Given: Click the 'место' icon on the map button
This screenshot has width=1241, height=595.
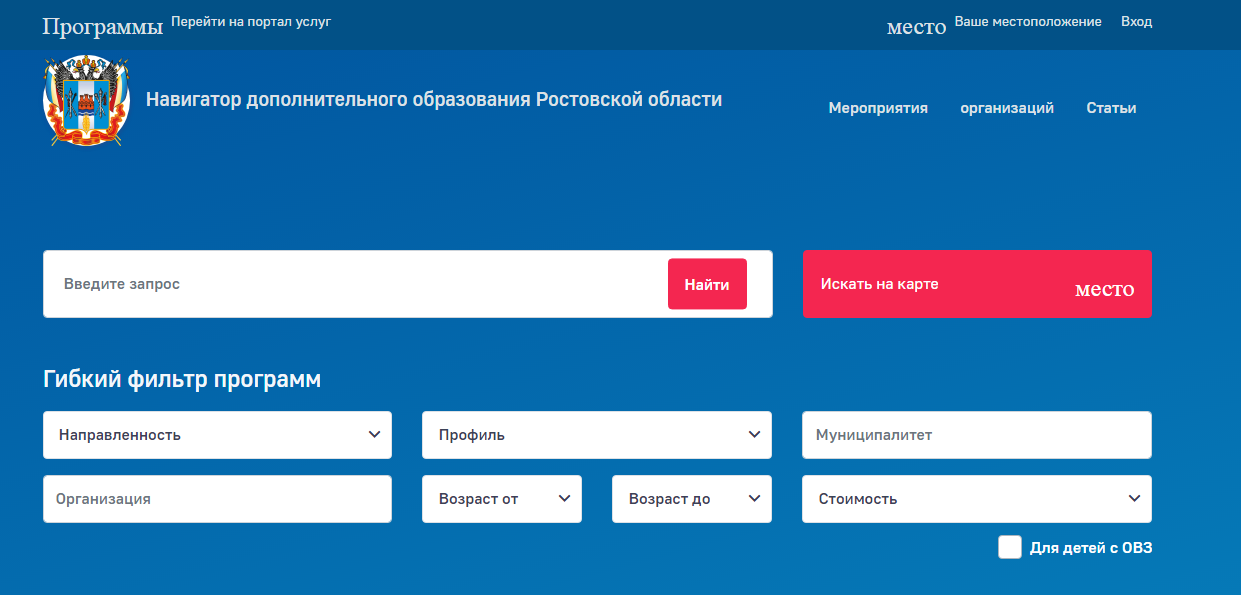Looking at the screenshot, I should tap(1104, 289).
